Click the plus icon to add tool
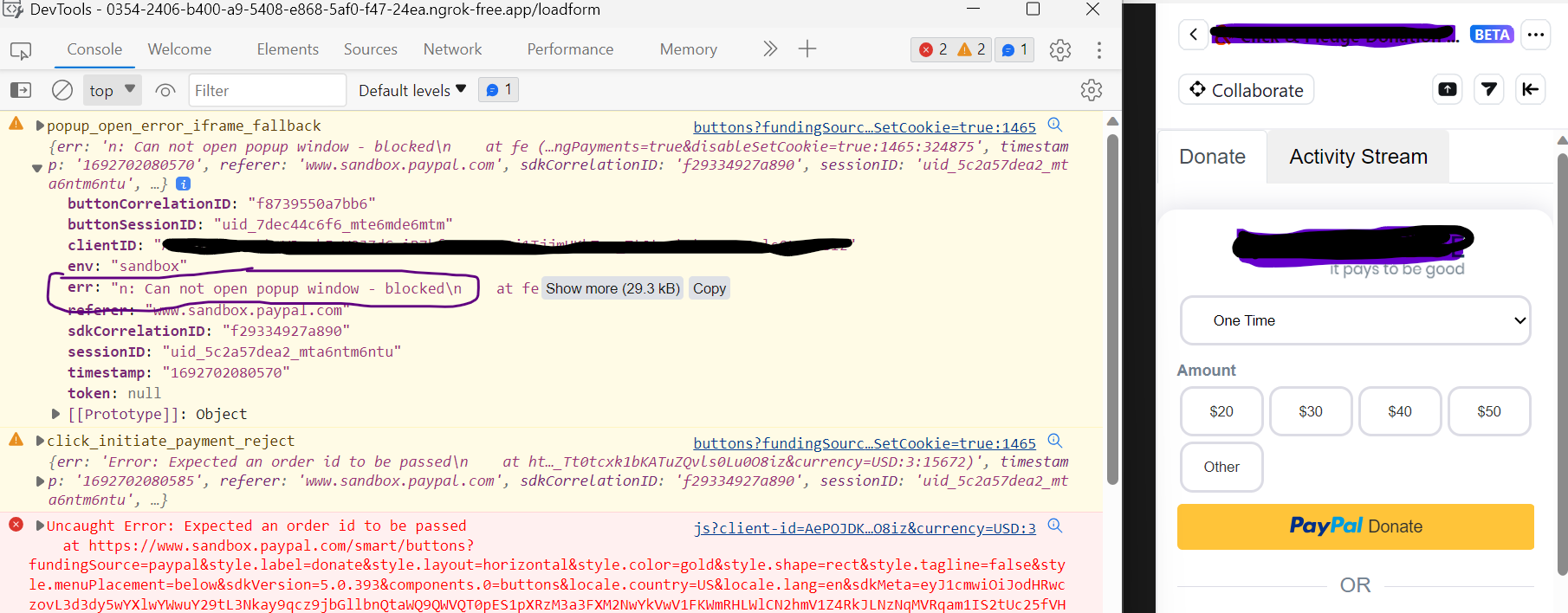Screen dimensions: 1568x613 pyautogui.click(x=807, y=49)
